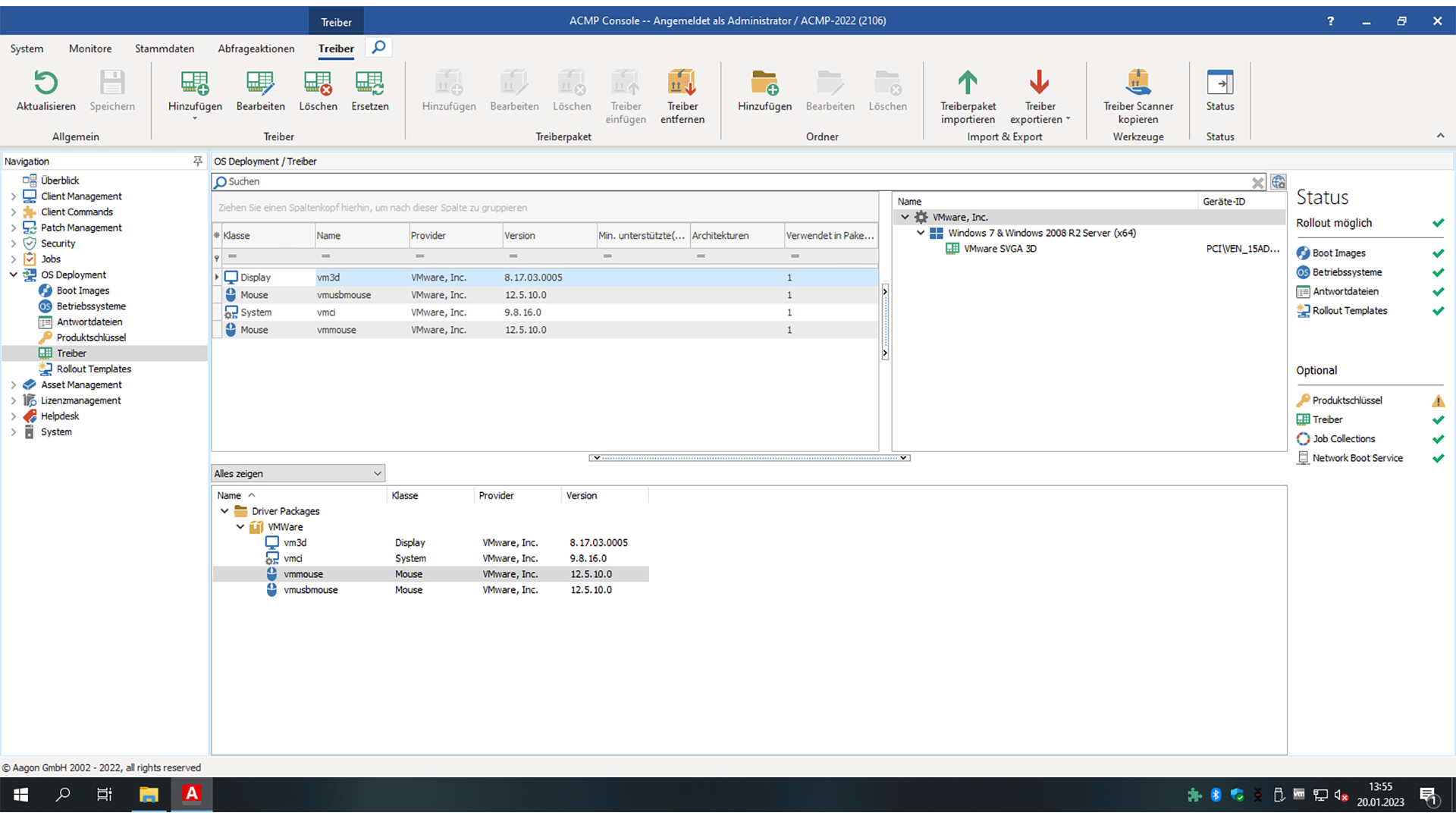Click Boot Images in Status panel
The image size is (1456, 819).
1338,253
